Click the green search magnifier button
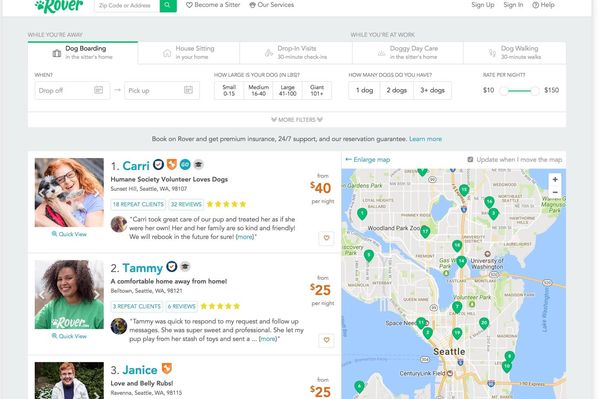 pyautogui.click(x=168, y=5)
